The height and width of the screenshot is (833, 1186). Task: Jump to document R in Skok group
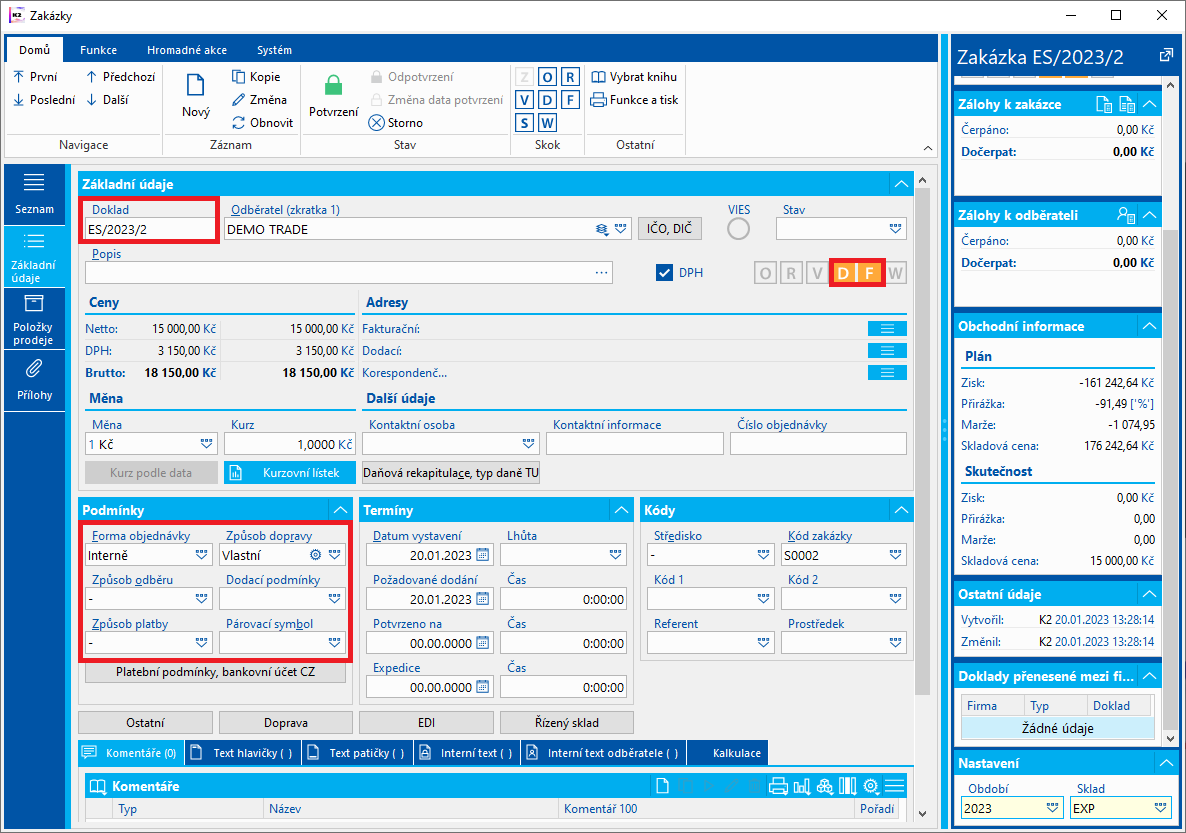pos(570,77)
